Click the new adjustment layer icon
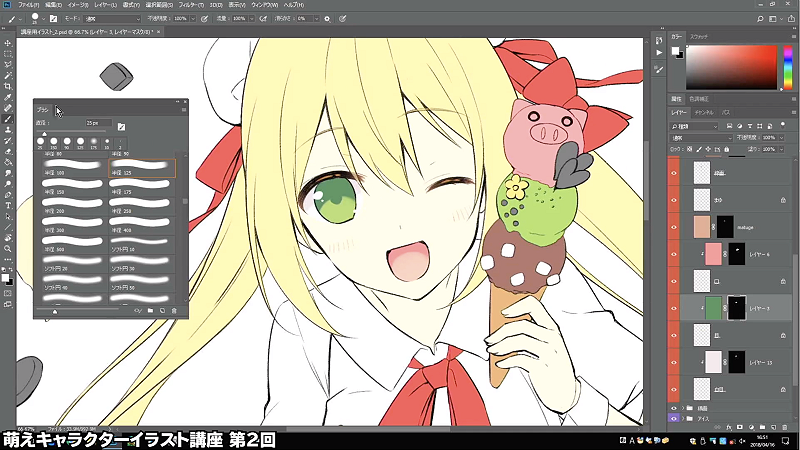Image resolution: width=800 pixels, height=450 pixels. pos(751,427)
